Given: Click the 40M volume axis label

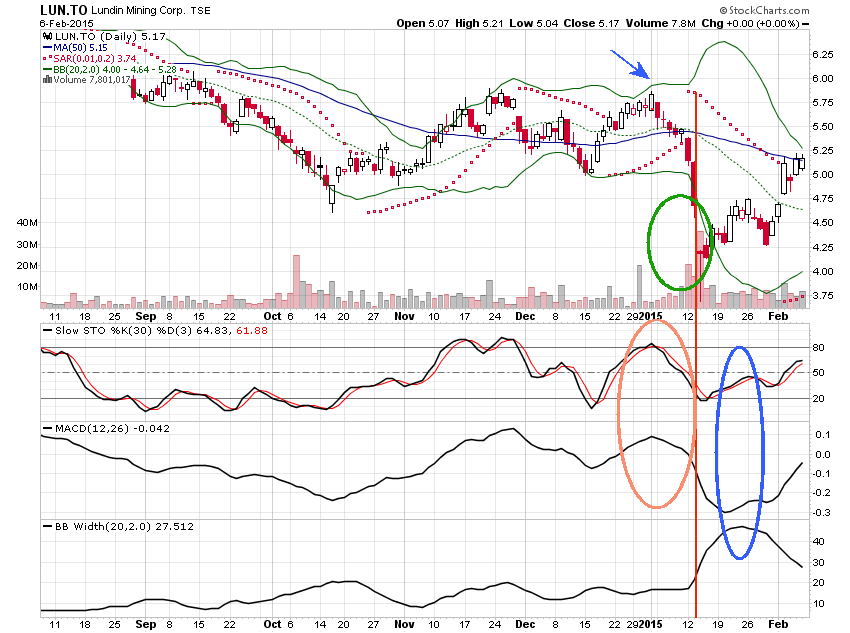Looking at the screenshot, I should (27, 222).
